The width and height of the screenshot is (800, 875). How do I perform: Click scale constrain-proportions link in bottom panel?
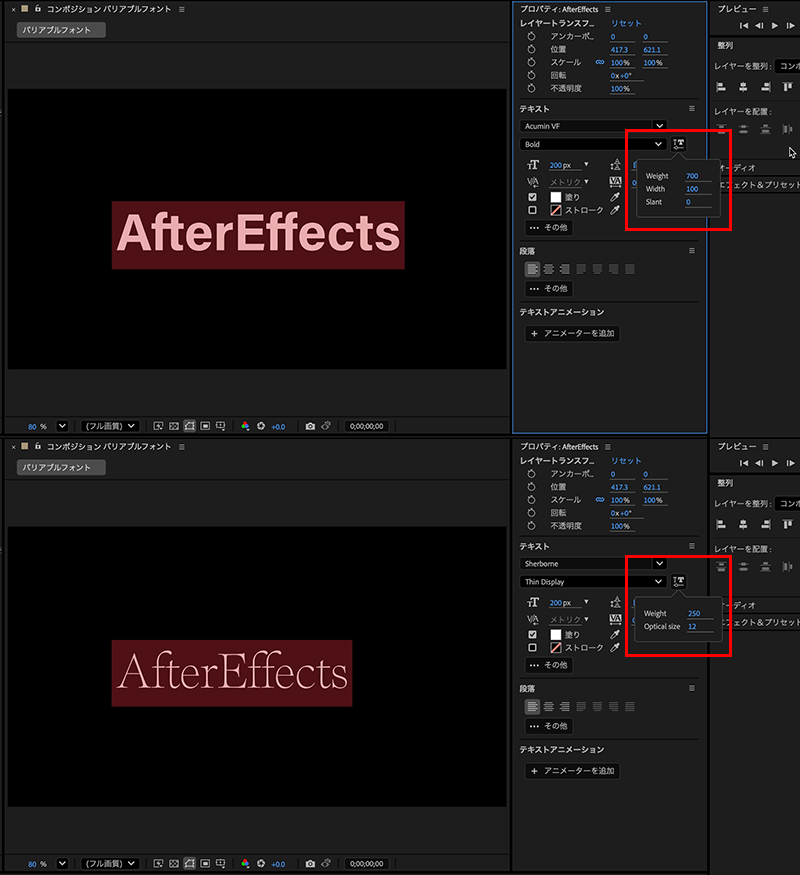click(600, 500)
